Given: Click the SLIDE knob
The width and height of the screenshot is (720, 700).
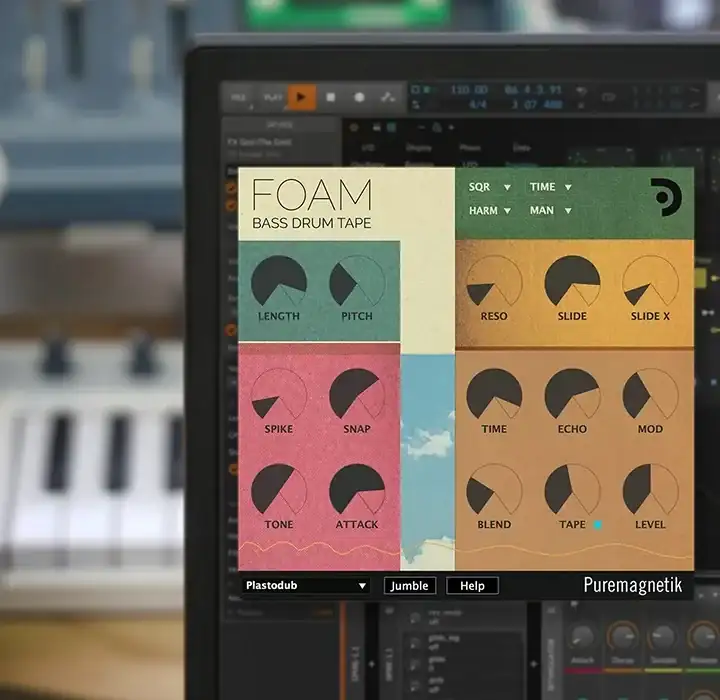Looking at the screenshot, I should click(x=572, y=282).
